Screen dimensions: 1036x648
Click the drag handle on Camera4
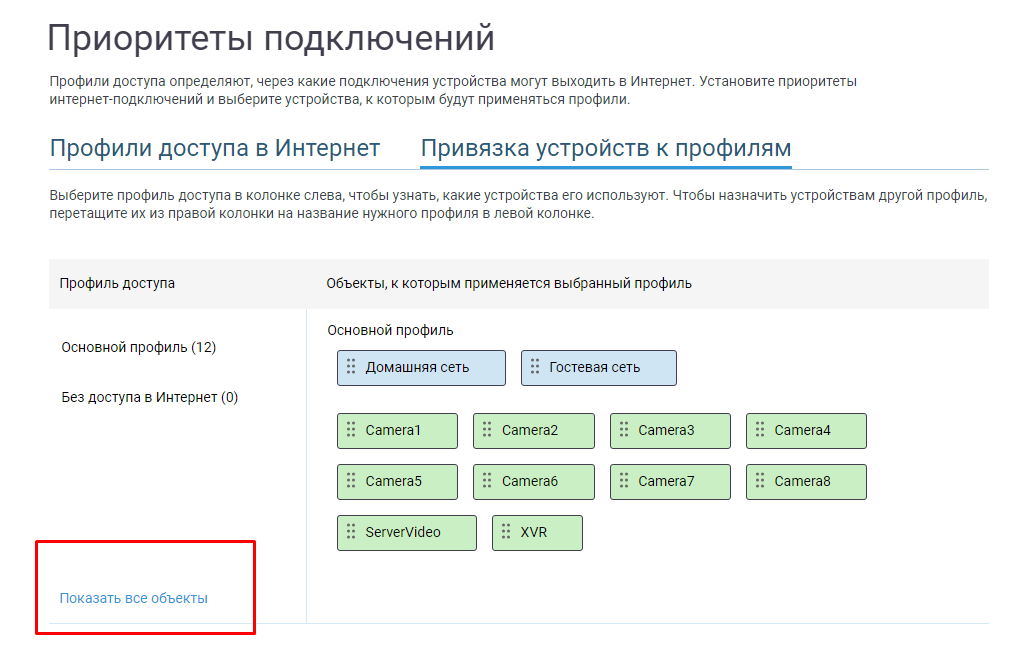760,430
